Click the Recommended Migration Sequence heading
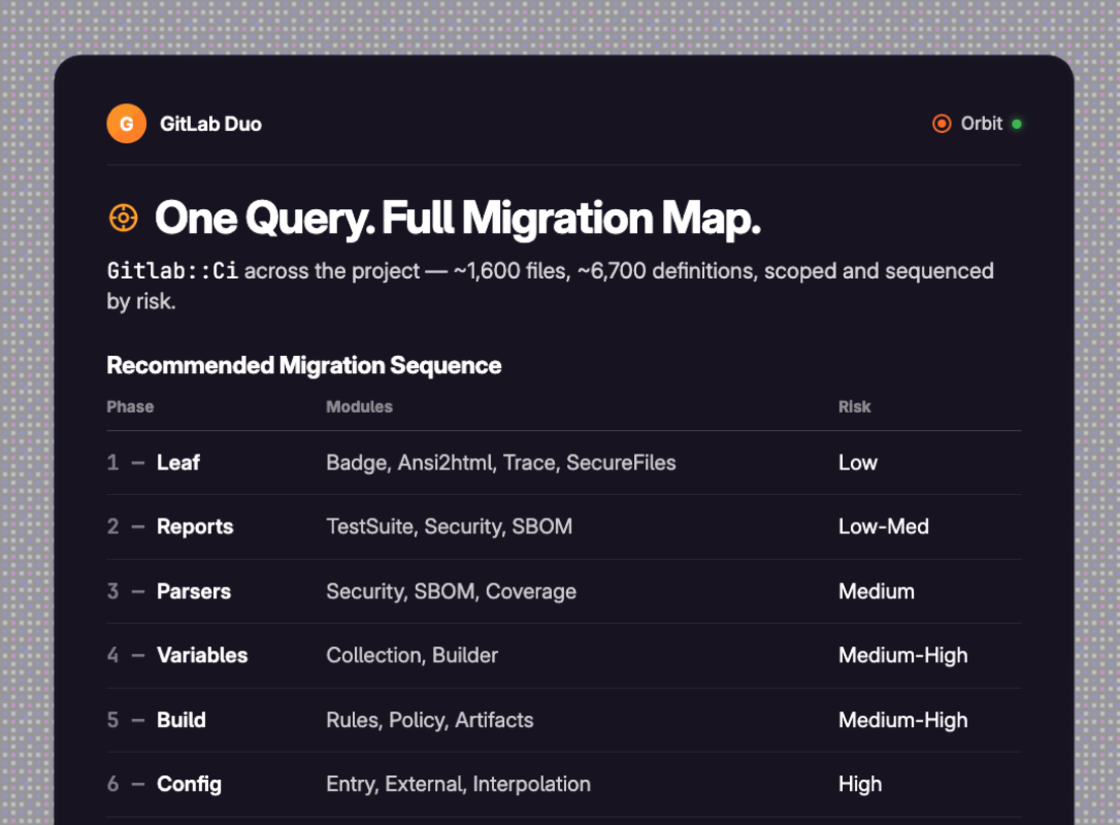Viewport: 1120px width, 825px height. [x=304, y=365]
